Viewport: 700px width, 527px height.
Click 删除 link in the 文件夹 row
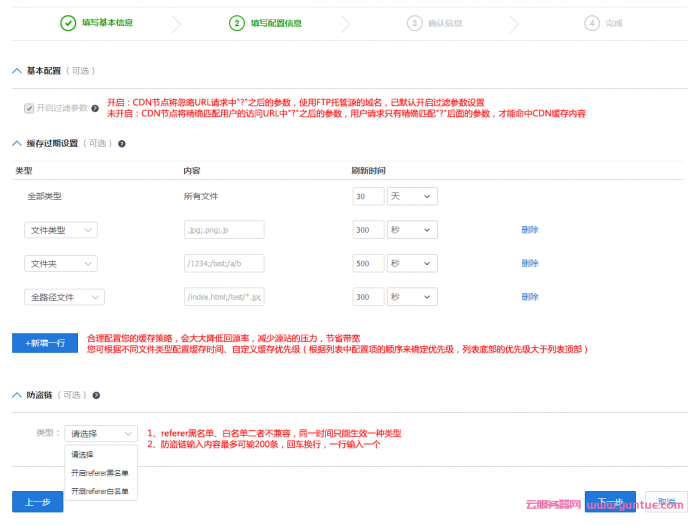coord(530,263)
